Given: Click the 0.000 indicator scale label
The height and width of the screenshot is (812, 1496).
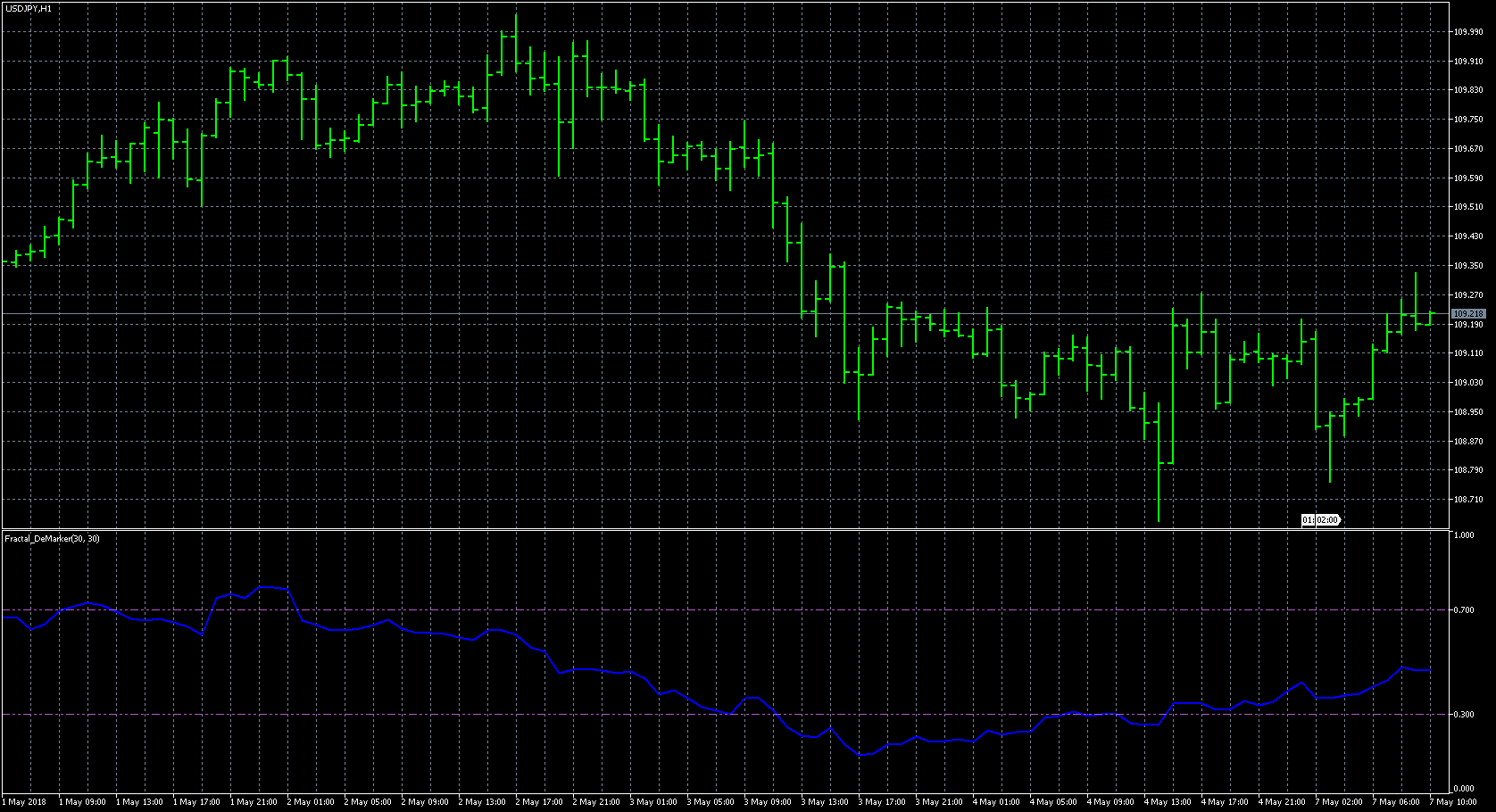Looking at the screenshot, I should 1464,789.
